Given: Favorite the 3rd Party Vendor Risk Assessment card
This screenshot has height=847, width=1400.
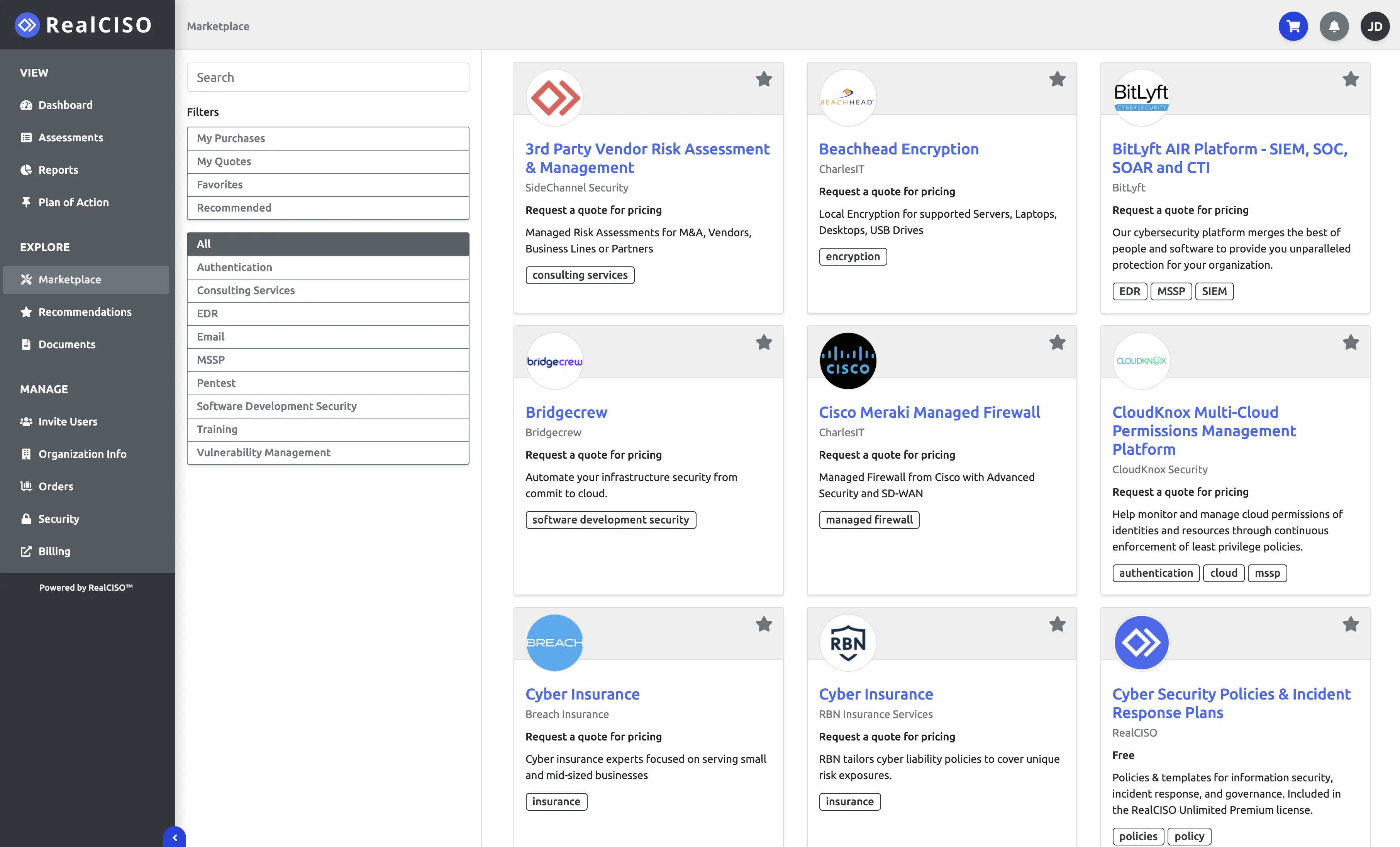Looking at the screenshot, I should (x=764, y=79).
